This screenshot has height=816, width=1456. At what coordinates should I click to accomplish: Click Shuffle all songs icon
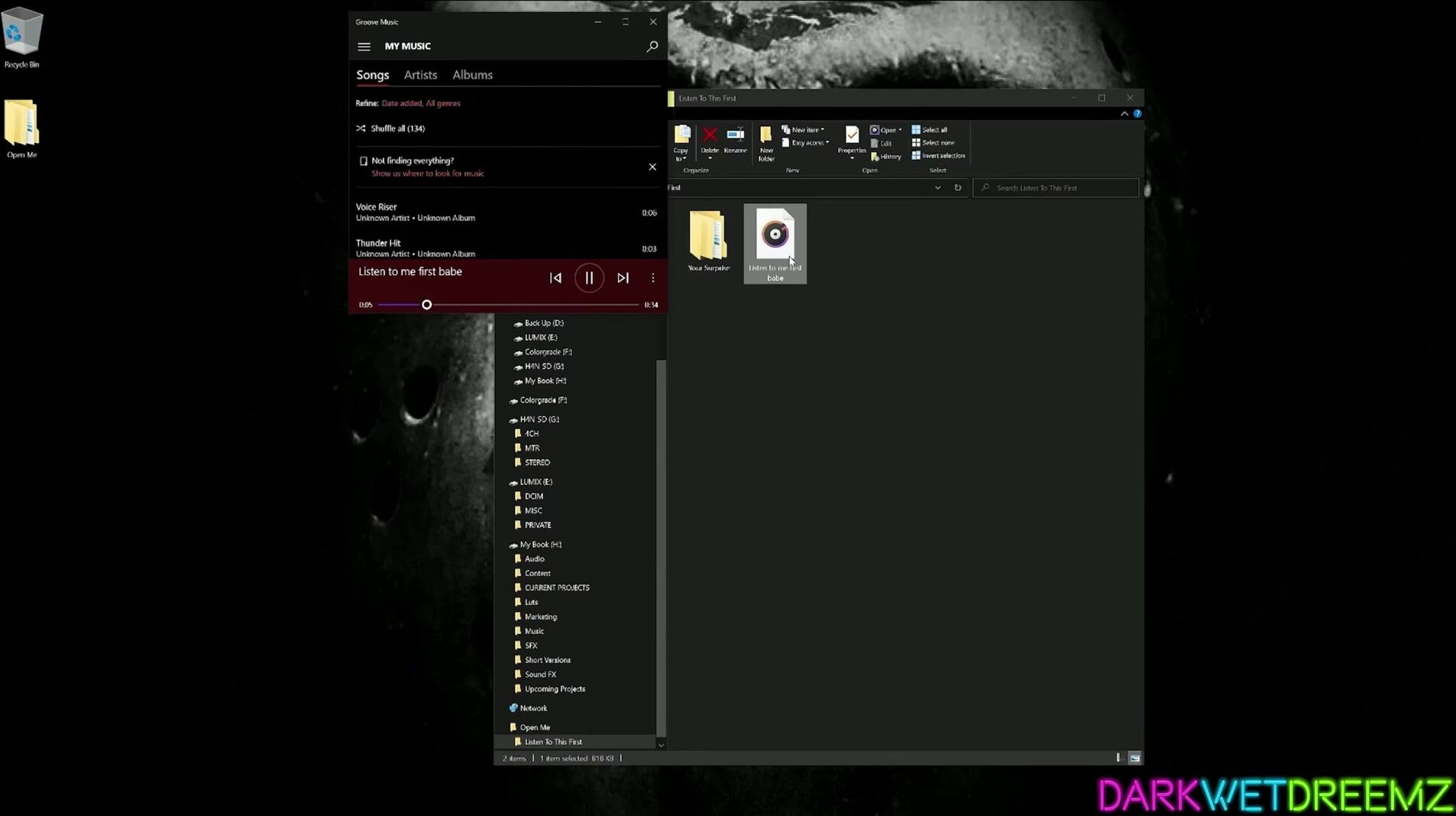361,128
